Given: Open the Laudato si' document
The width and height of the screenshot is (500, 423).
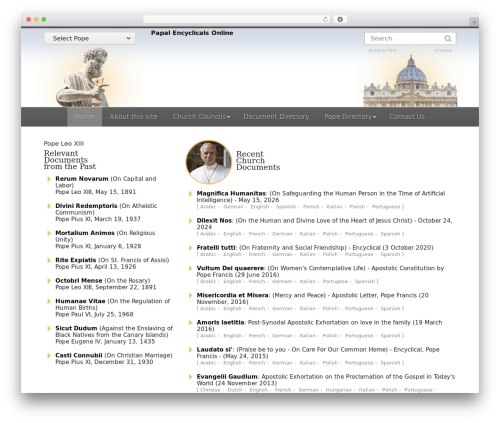Looking at the screenshot, I should pyautogui.click(x=214, y=350).
